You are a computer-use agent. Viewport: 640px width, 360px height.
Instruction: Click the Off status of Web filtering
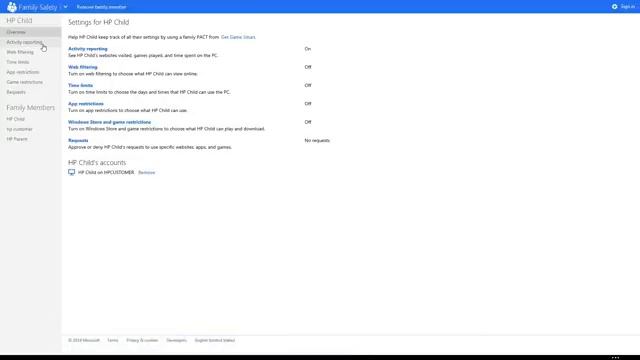point(308,67)
